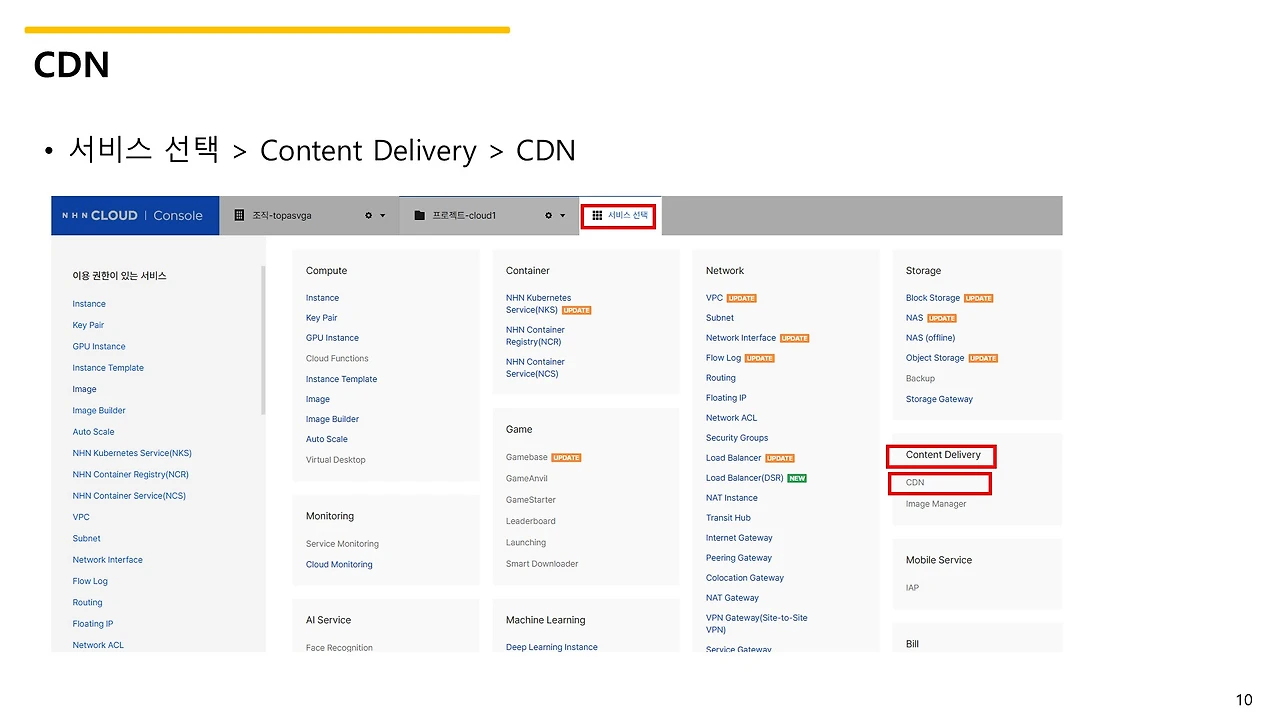Open Key Pair in the left sidebar list
The image size is (1280, 720).
(x=88, y=325)
